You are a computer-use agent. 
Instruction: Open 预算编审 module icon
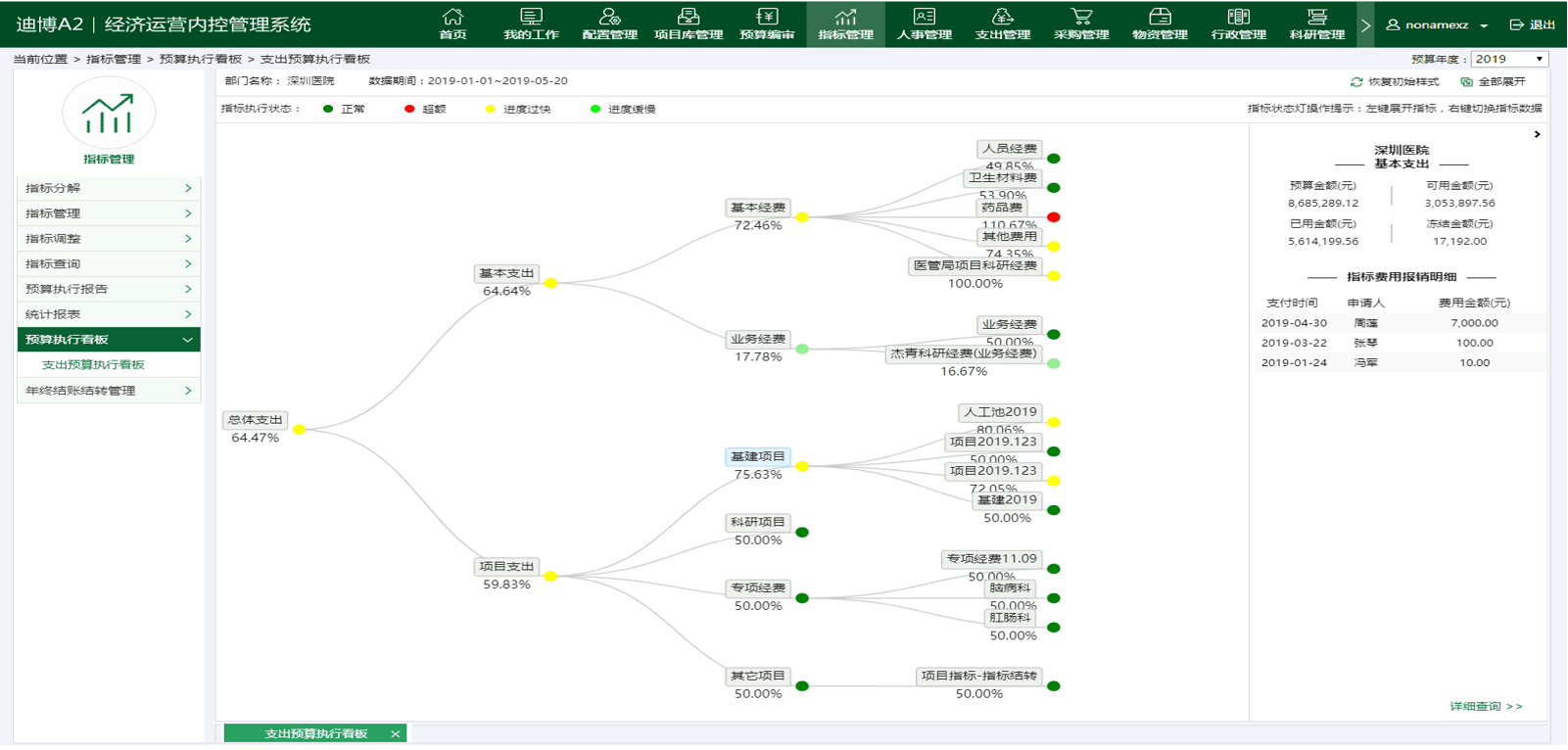[767, 18]
